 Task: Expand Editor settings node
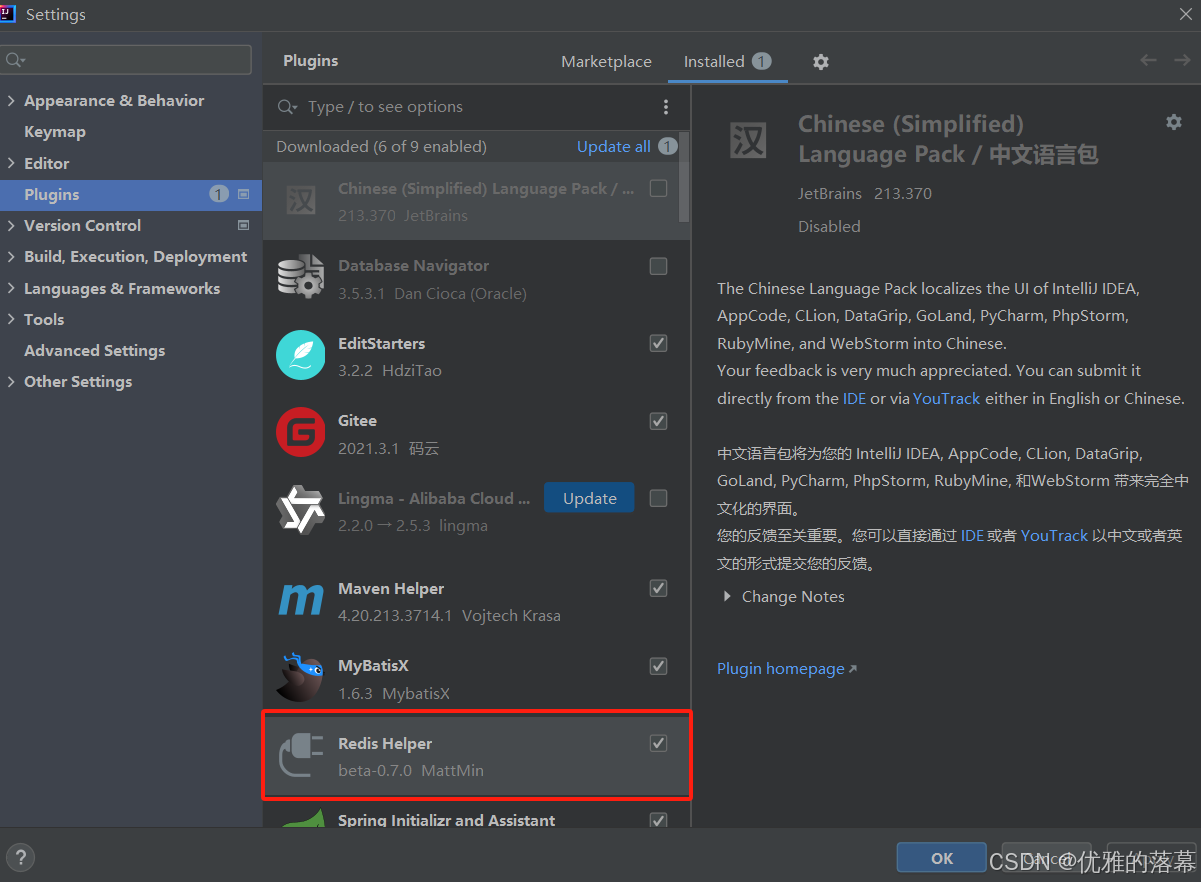click(x=11, y=164)
